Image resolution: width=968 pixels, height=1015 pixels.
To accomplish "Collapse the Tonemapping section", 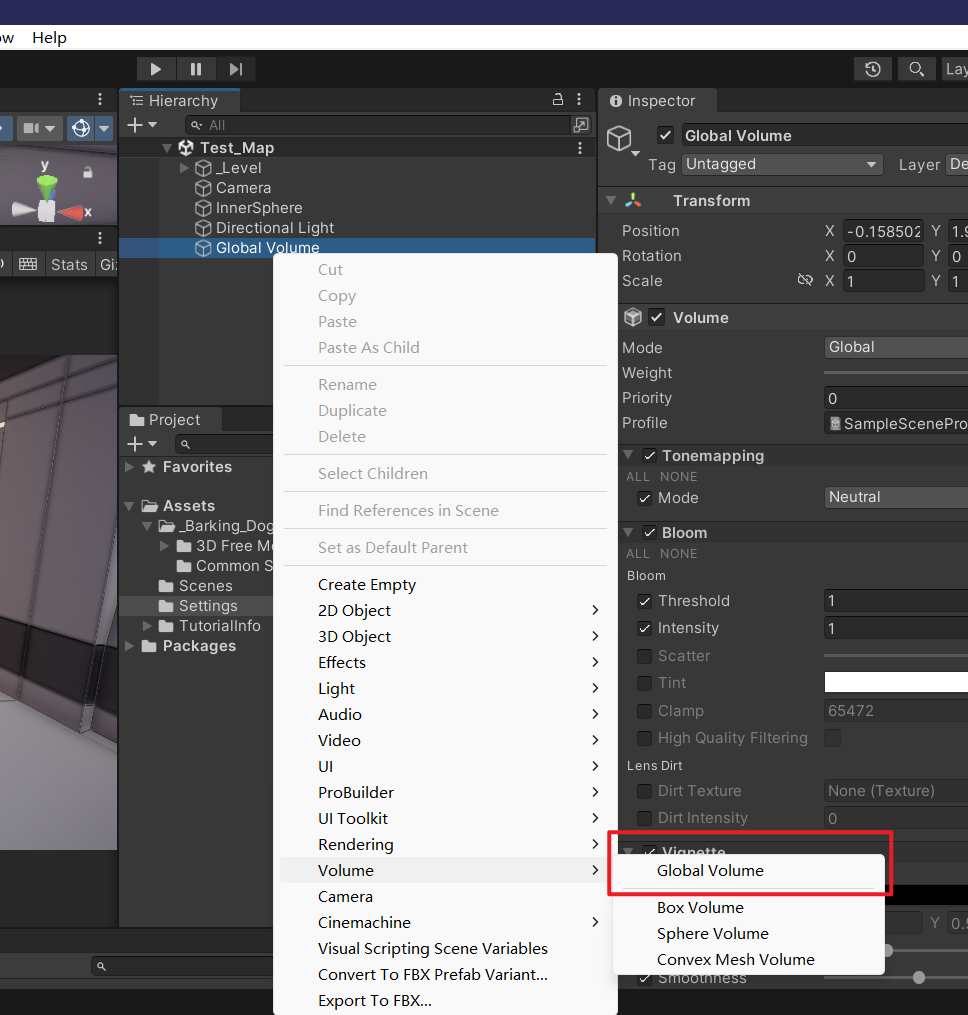I will (628, 455).
